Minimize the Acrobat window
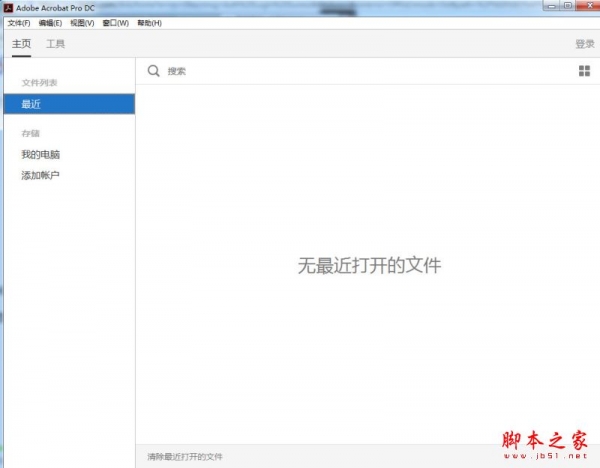 coord(551,6)
